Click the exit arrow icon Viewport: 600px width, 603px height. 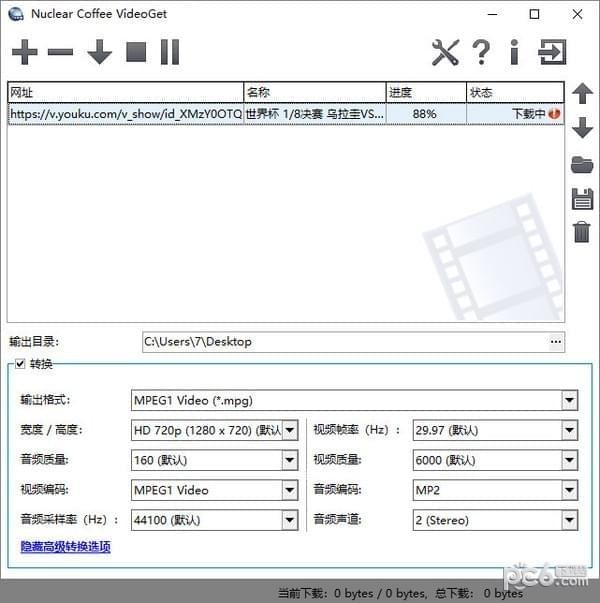point(552,52)
